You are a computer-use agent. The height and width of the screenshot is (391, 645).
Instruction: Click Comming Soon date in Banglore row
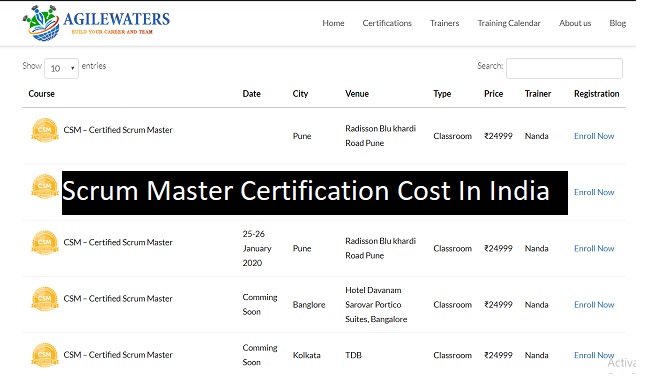coord(260,304)
